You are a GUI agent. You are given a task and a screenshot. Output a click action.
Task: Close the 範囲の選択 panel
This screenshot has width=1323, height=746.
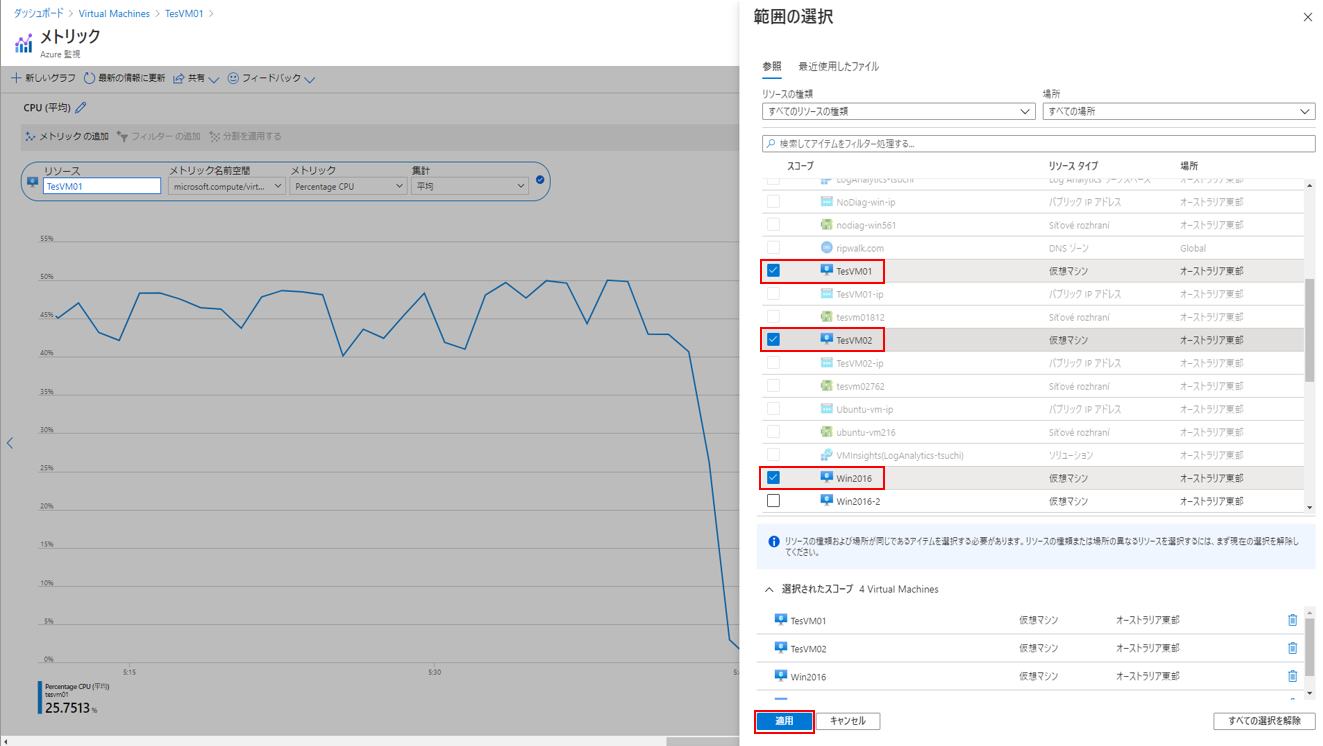[1307, 17]
